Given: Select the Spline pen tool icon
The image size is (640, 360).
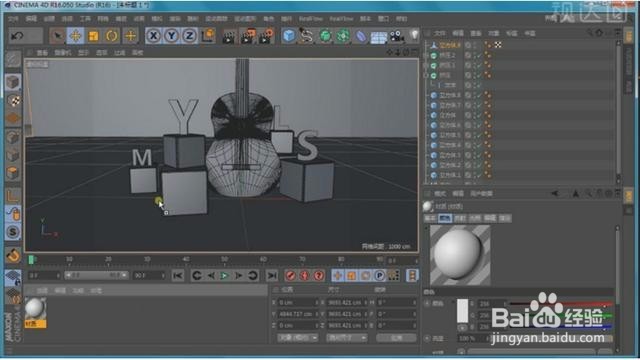Looking at the screenshot, I should click(306, 36).
